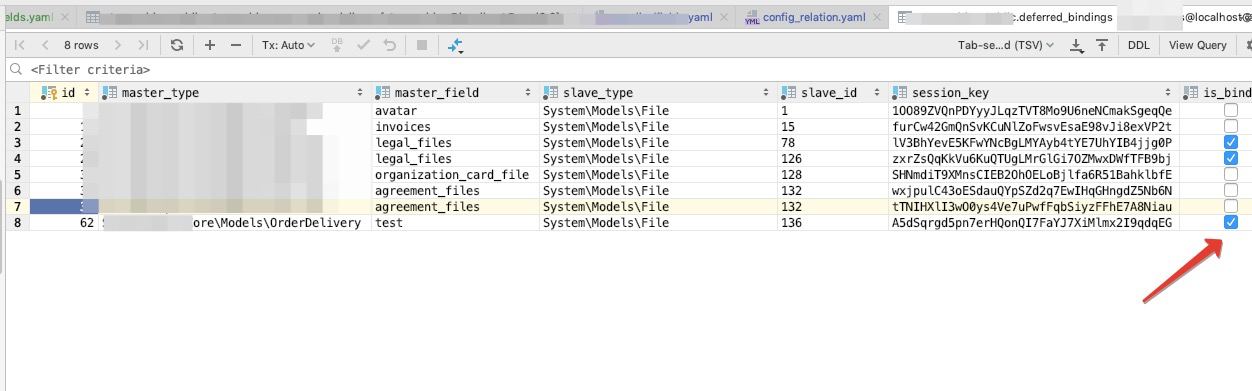1252x391 pixels.
Task: Click the session_key column icon
Action: pyautogui.click(x=901, y=92)
